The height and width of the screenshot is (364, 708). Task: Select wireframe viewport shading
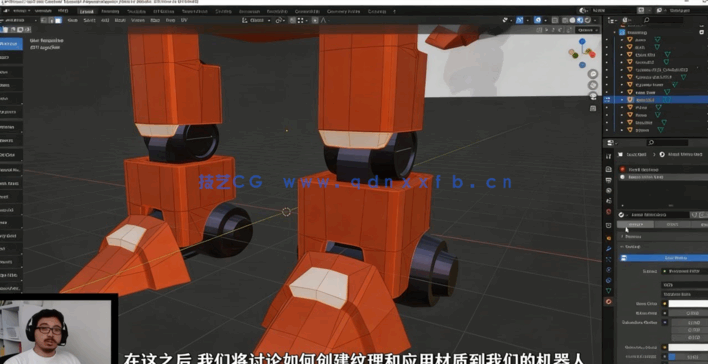(x=564, y=20)
